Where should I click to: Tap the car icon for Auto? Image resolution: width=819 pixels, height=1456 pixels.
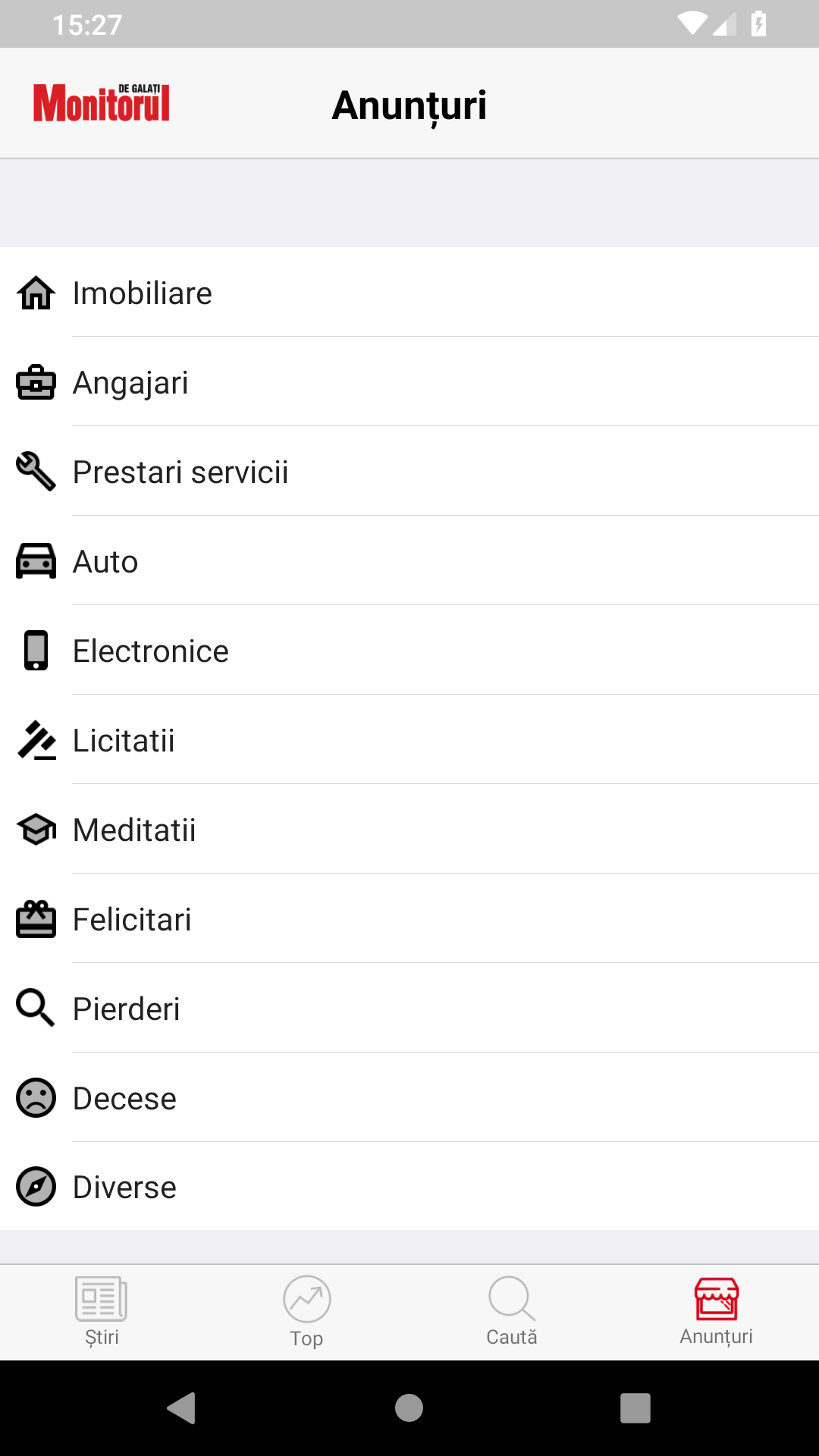pos(36,561)
